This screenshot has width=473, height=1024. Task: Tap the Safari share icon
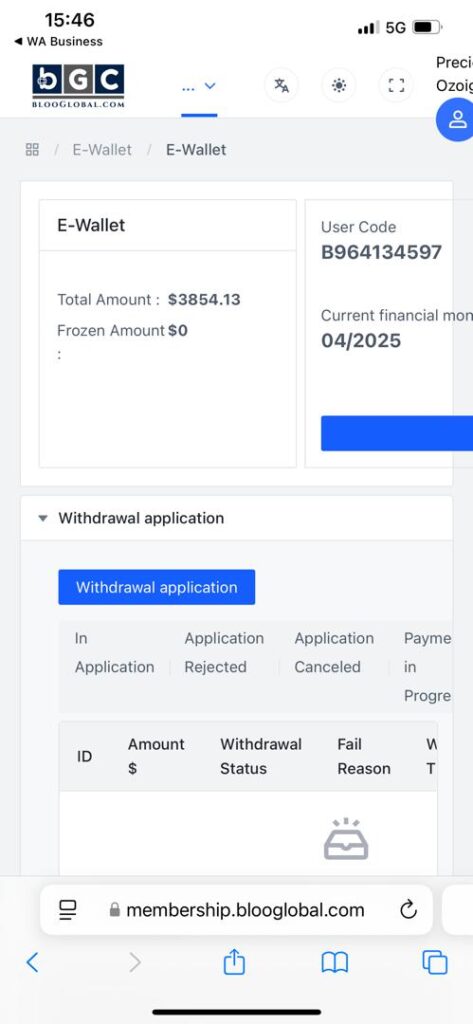click(234, 962)
